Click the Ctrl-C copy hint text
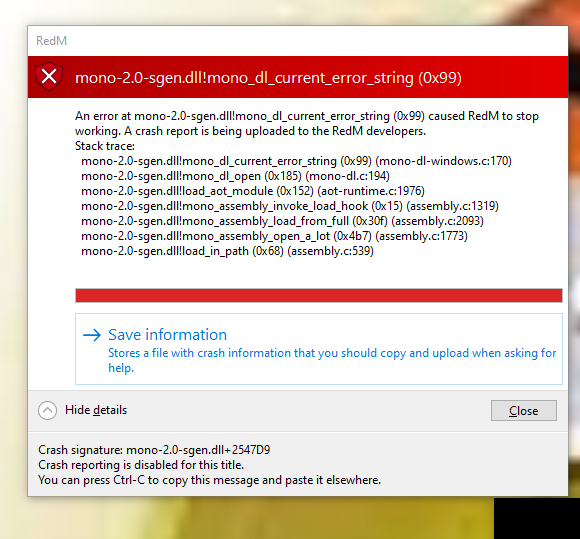The height and width of the screenshot is (539, 580). 209,480
